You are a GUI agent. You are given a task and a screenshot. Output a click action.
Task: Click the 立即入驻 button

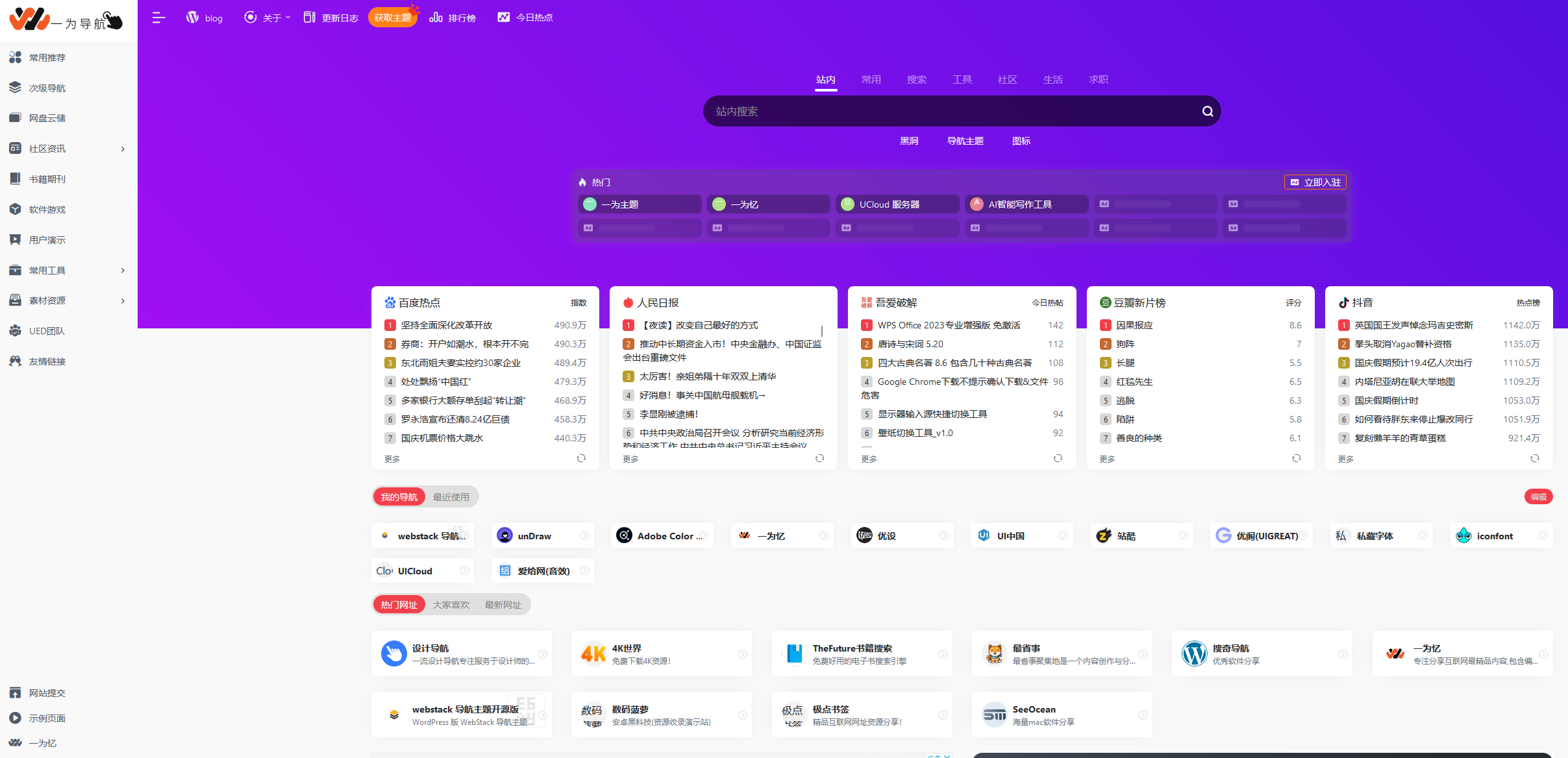point(1315,182)
